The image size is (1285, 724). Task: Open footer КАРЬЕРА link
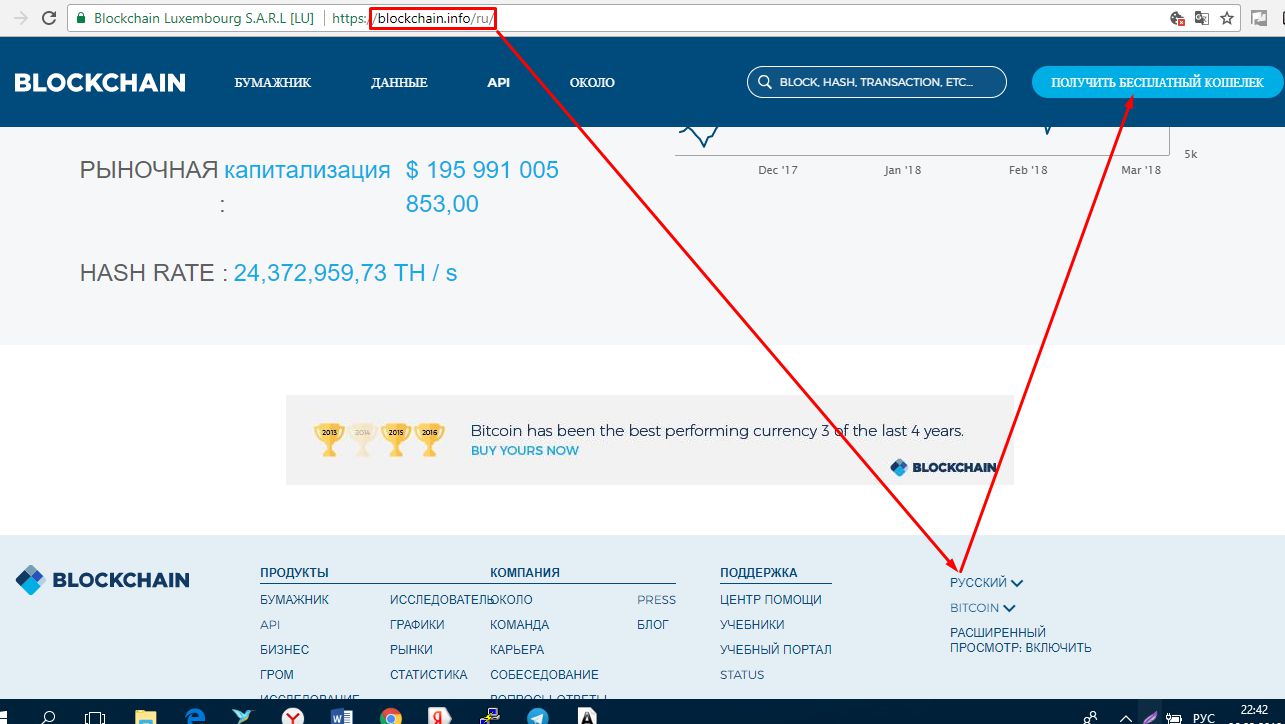[x=517, y=650]
